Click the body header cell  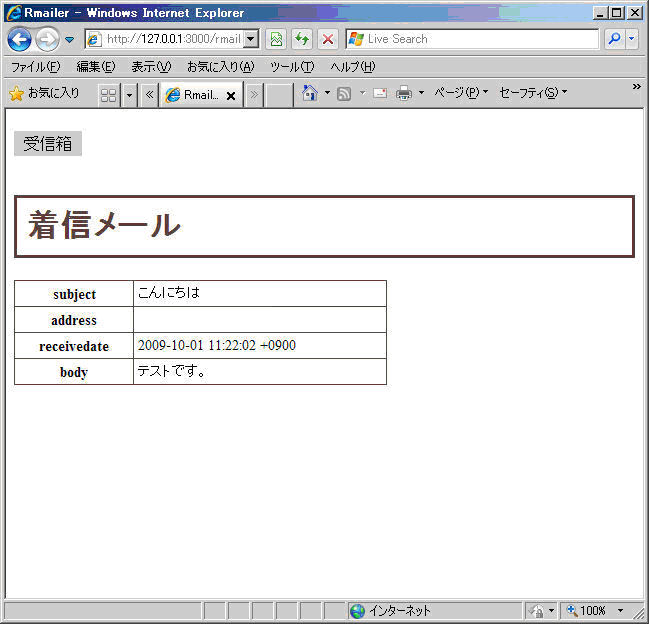(74, 372)
